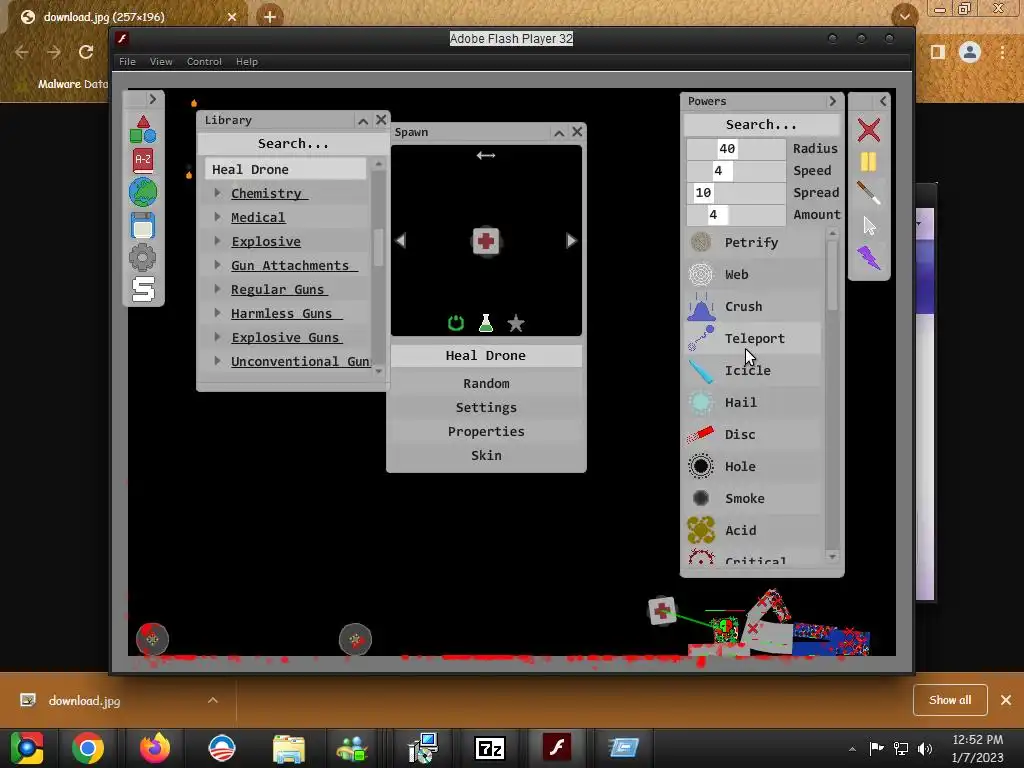Close the Library panel

[381, 120]
